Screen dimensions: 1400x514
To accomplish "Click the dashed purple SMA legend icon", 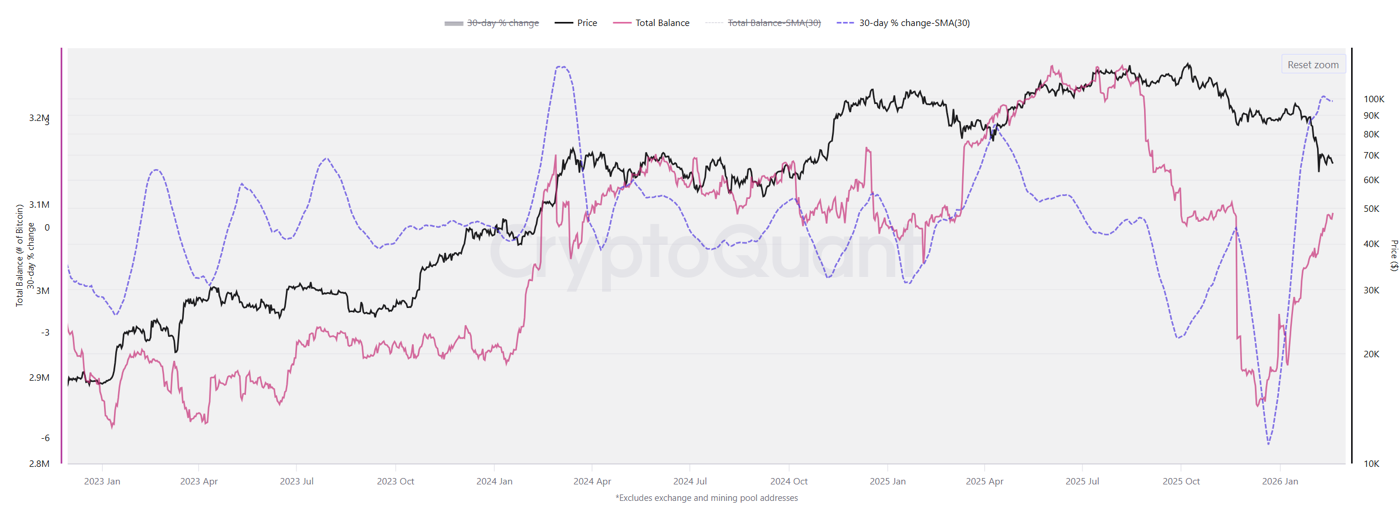I will (x=844, y=23).
